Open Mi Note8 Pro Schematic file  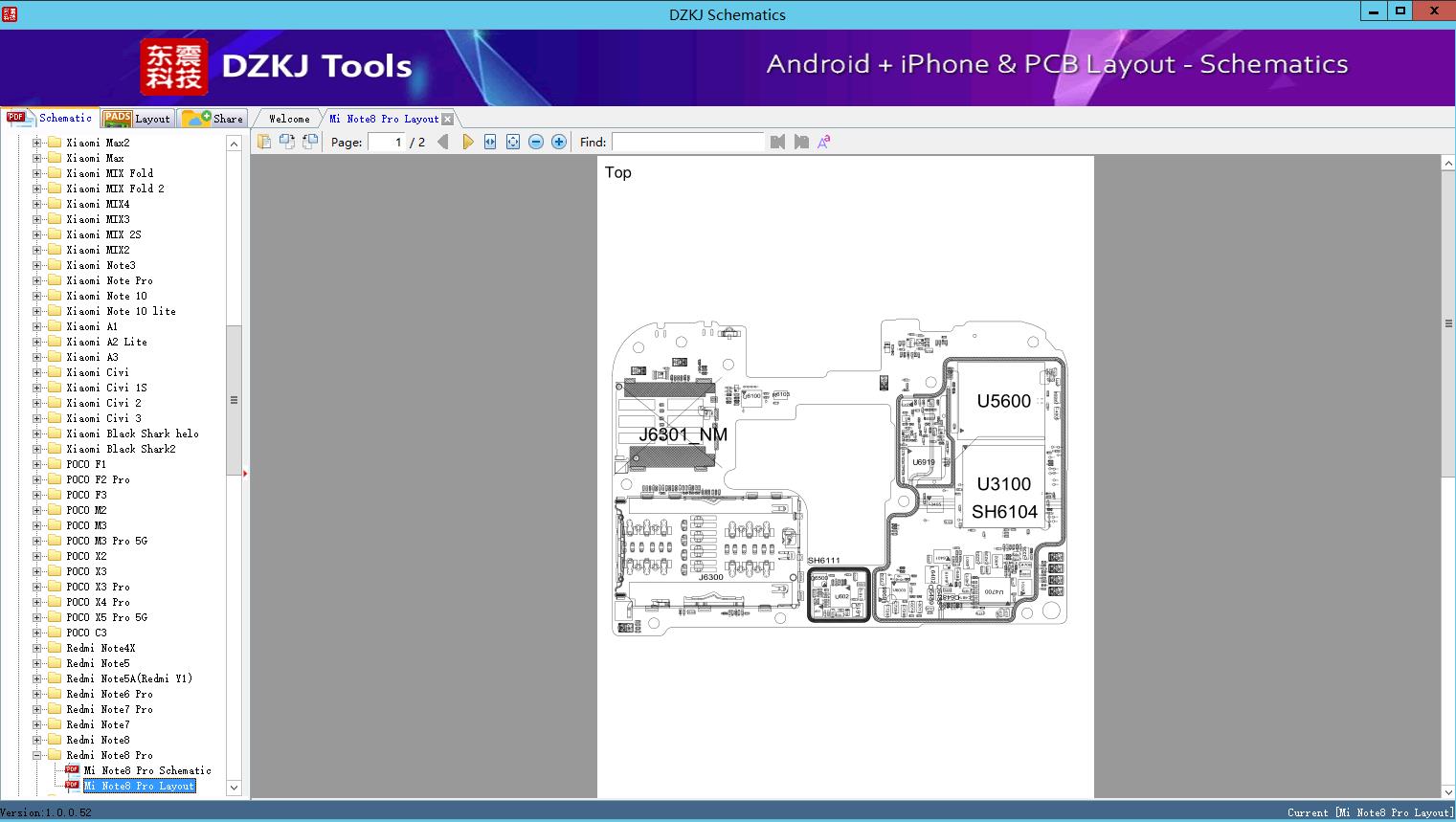pos(147,770)
